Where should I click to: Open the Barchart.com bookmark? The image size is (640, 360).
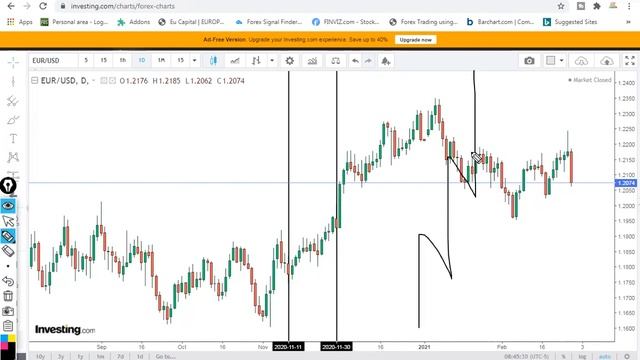[x=500, y=22]
